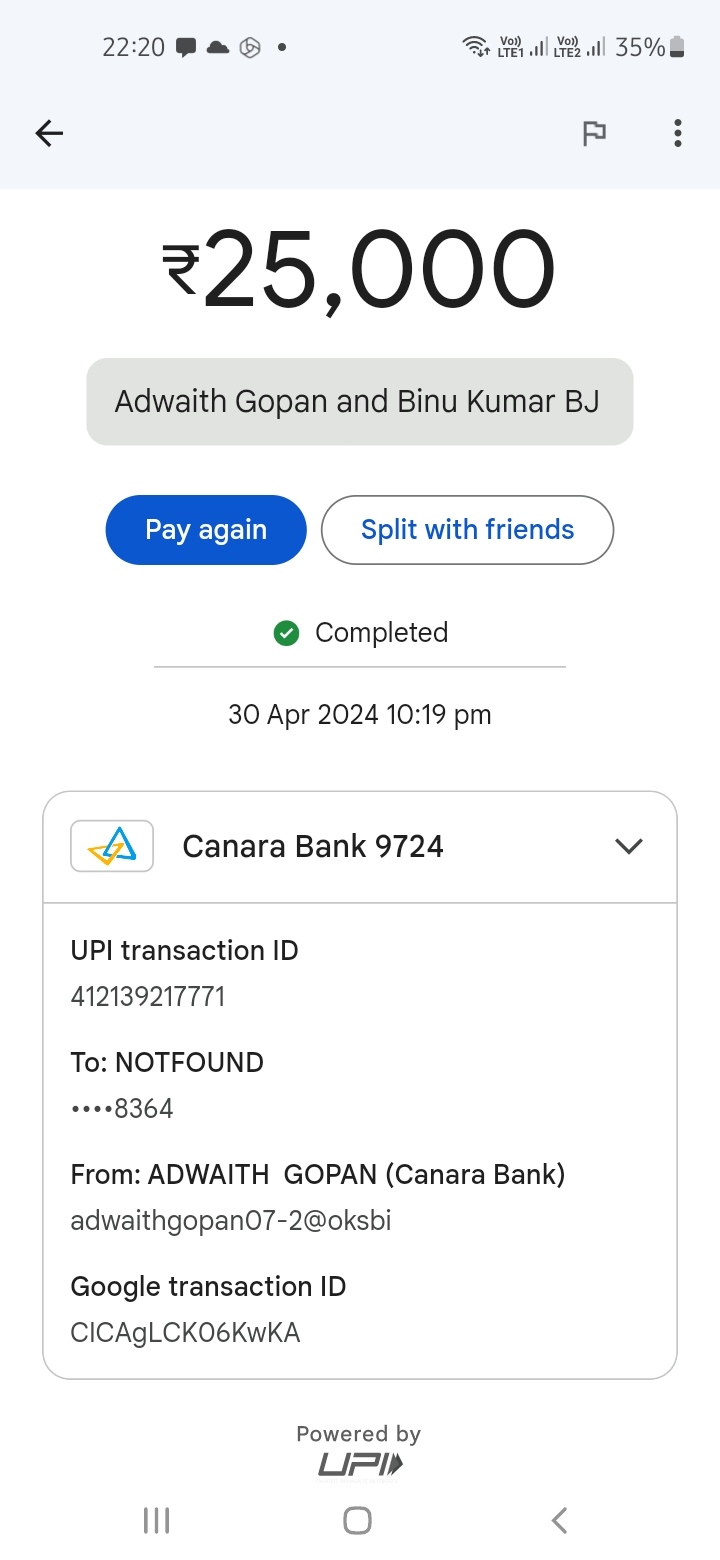Tap the masked account number ending 8364

pos(122,1109)
